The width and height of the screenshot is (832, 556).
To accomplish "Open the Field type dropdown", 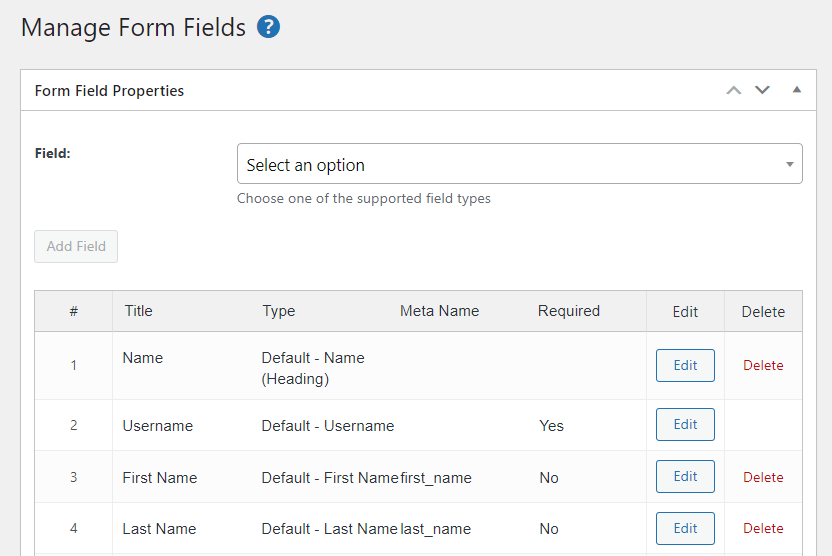I will click(x=519, y=163).
